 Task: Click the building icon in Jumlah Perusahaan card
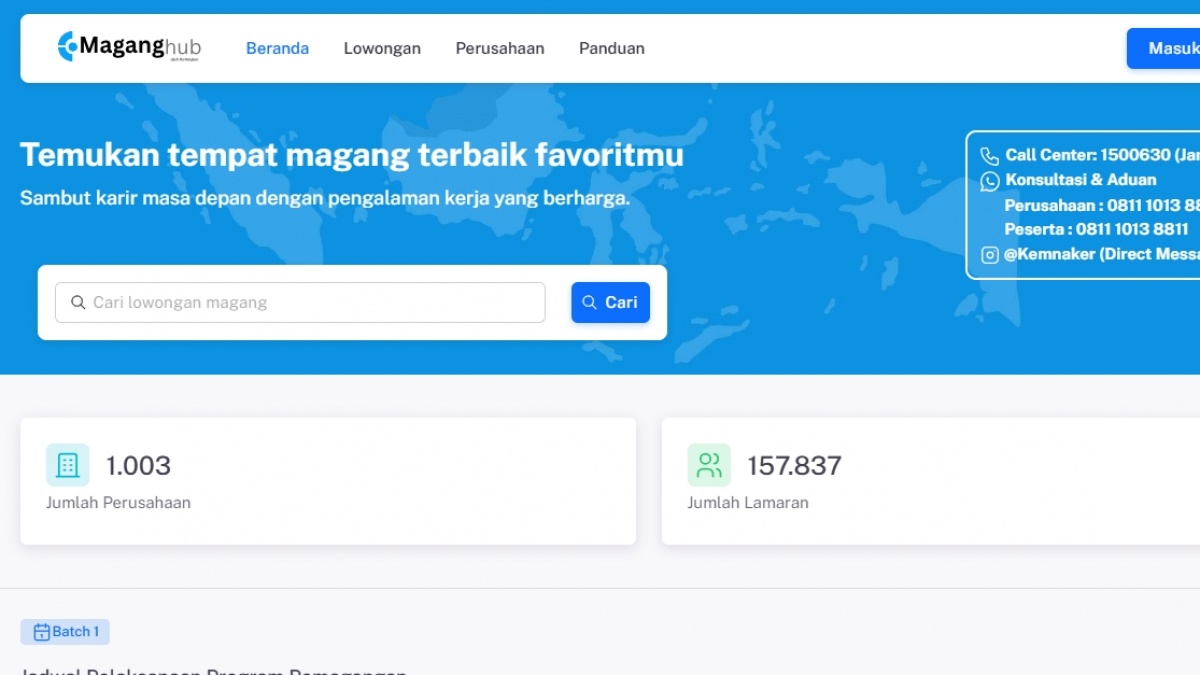tap(68, 465)
